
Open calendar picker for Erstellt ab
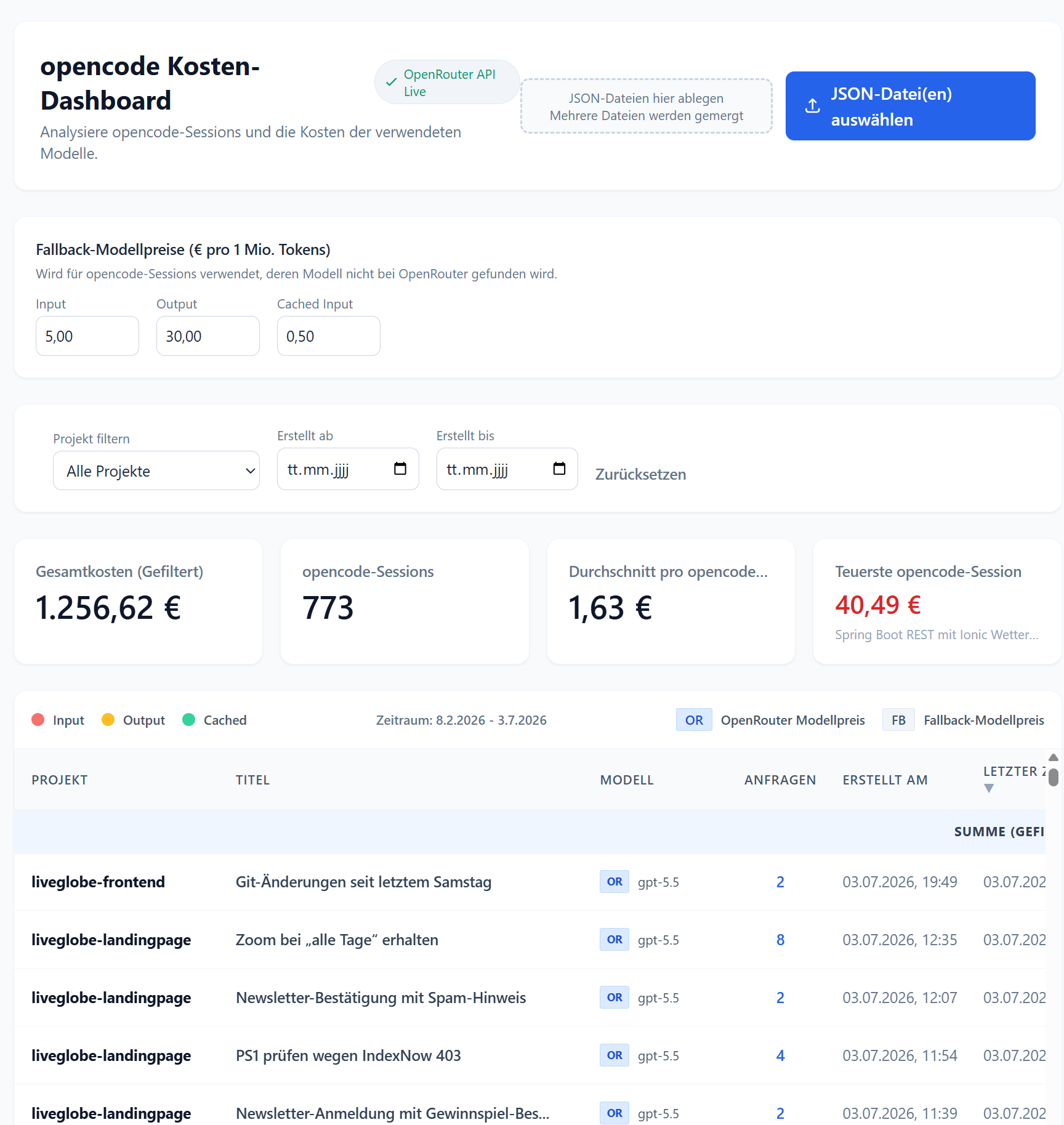[400, 469]
